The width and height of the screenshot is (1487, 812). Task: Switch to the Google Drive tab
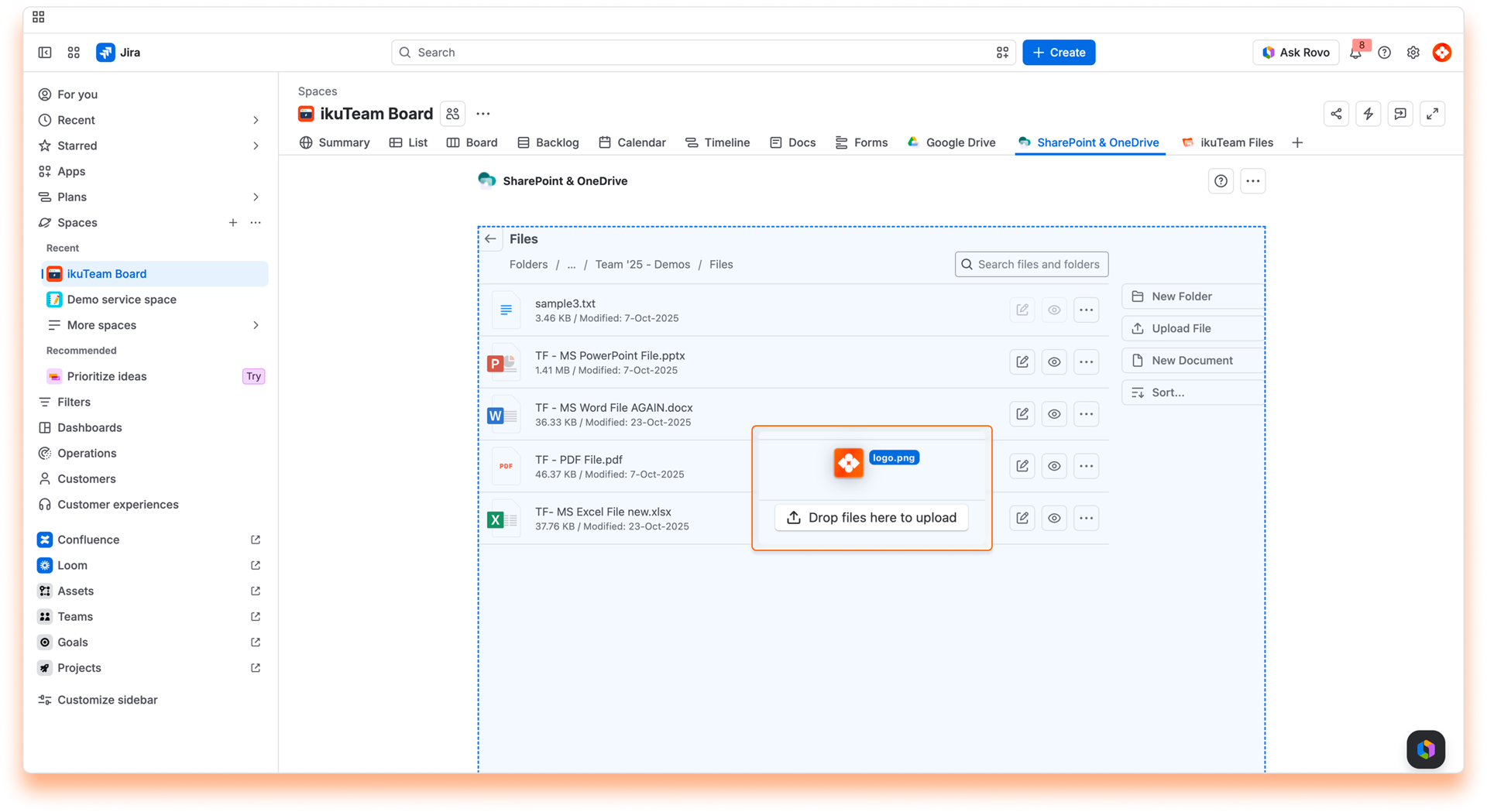tap(951, 142)
